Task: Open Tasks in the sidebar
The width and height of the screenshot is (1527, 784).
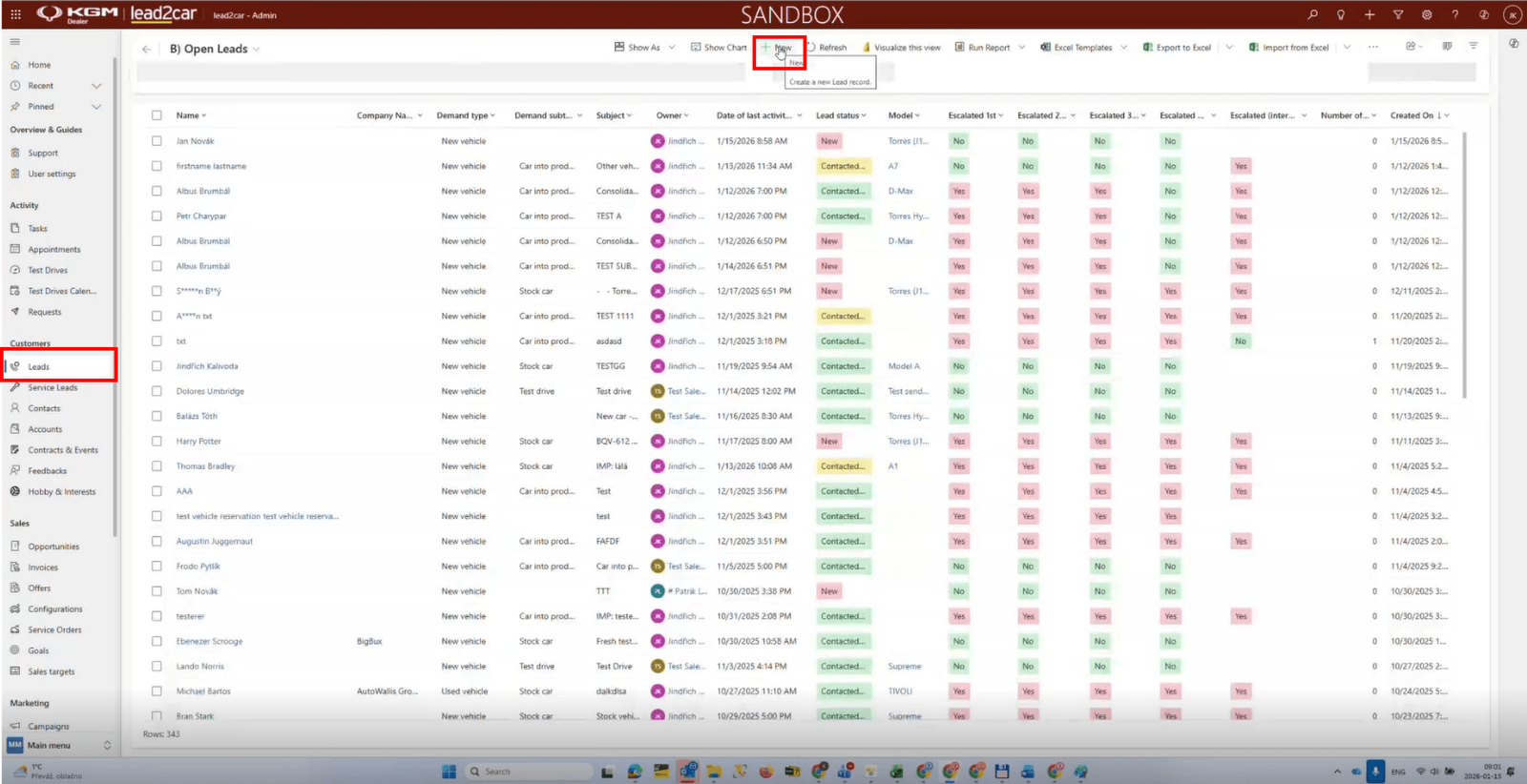Action: [37, 229]
